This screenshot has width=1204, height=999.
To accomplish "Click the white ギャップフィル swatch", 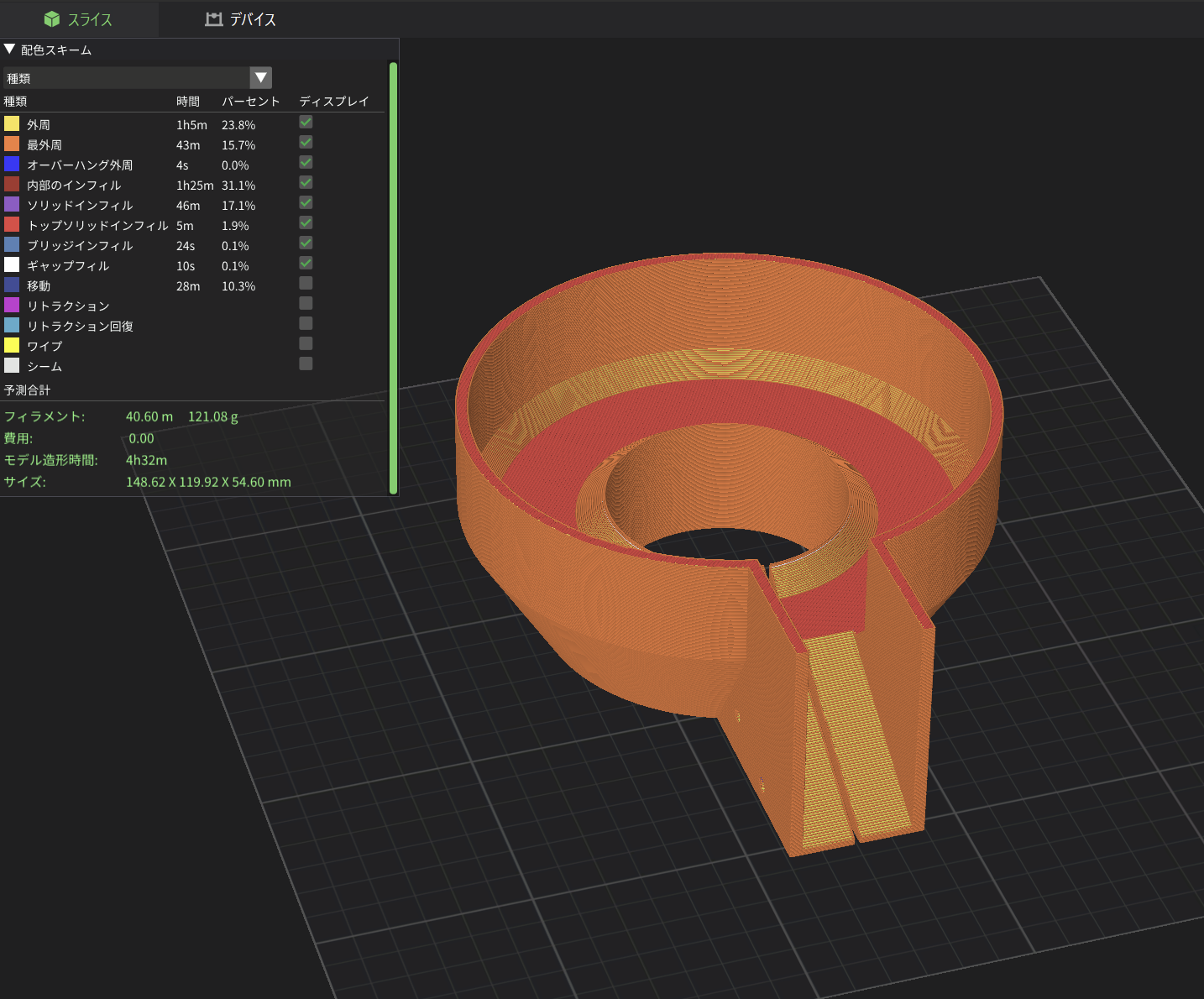I will coord(12,265).
